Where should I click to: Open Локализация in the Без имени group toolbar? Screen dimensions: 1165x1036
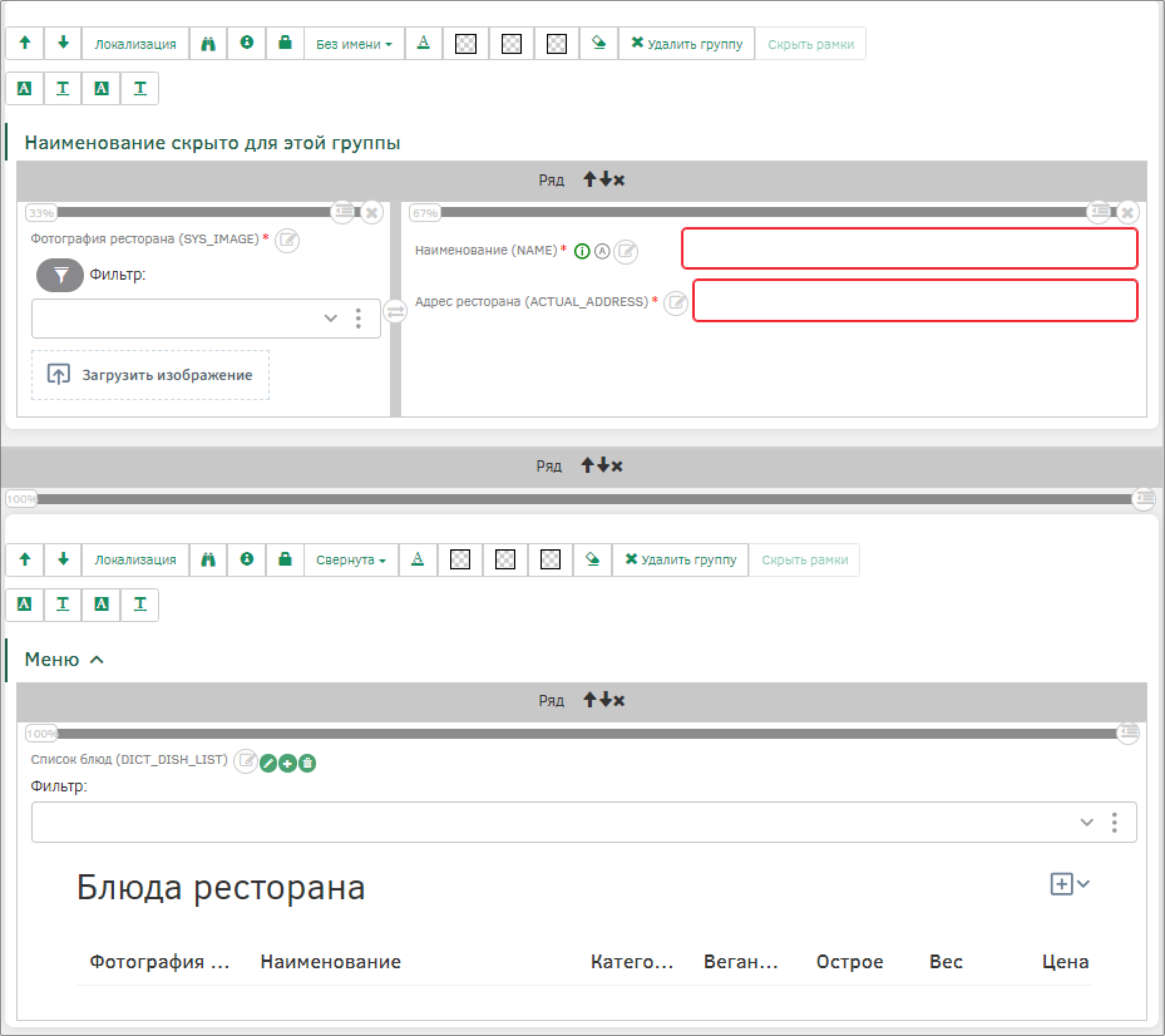pyautogui.click(x=135, y=43)
